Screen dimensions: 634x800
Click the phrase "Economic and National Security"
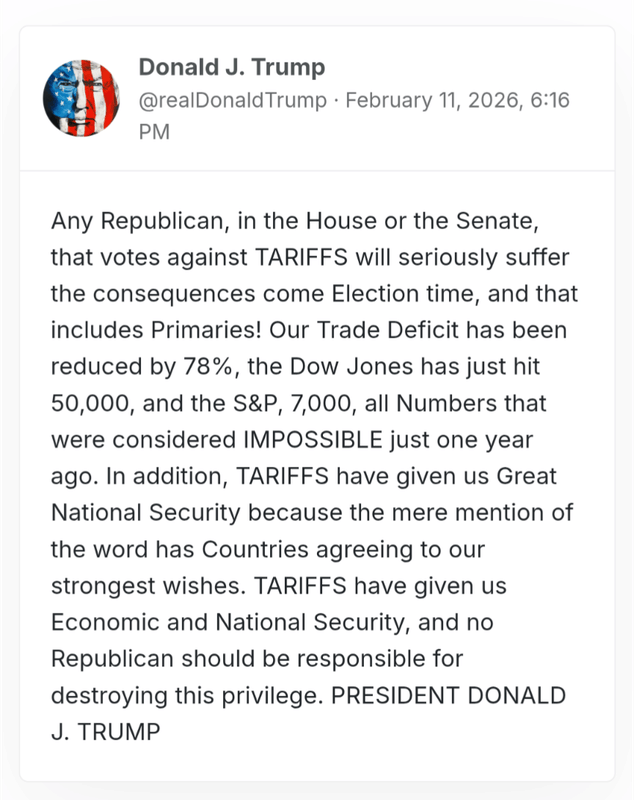point(229,621)
